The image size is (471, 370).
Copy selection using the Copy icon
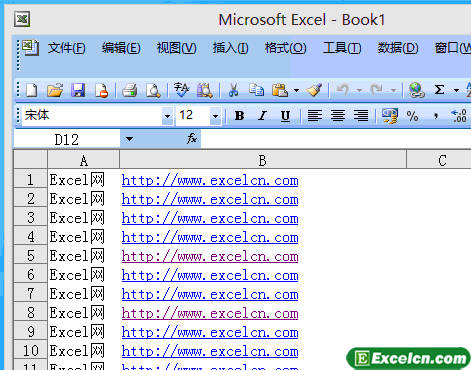pyautogui.click(x=256, y=90)
